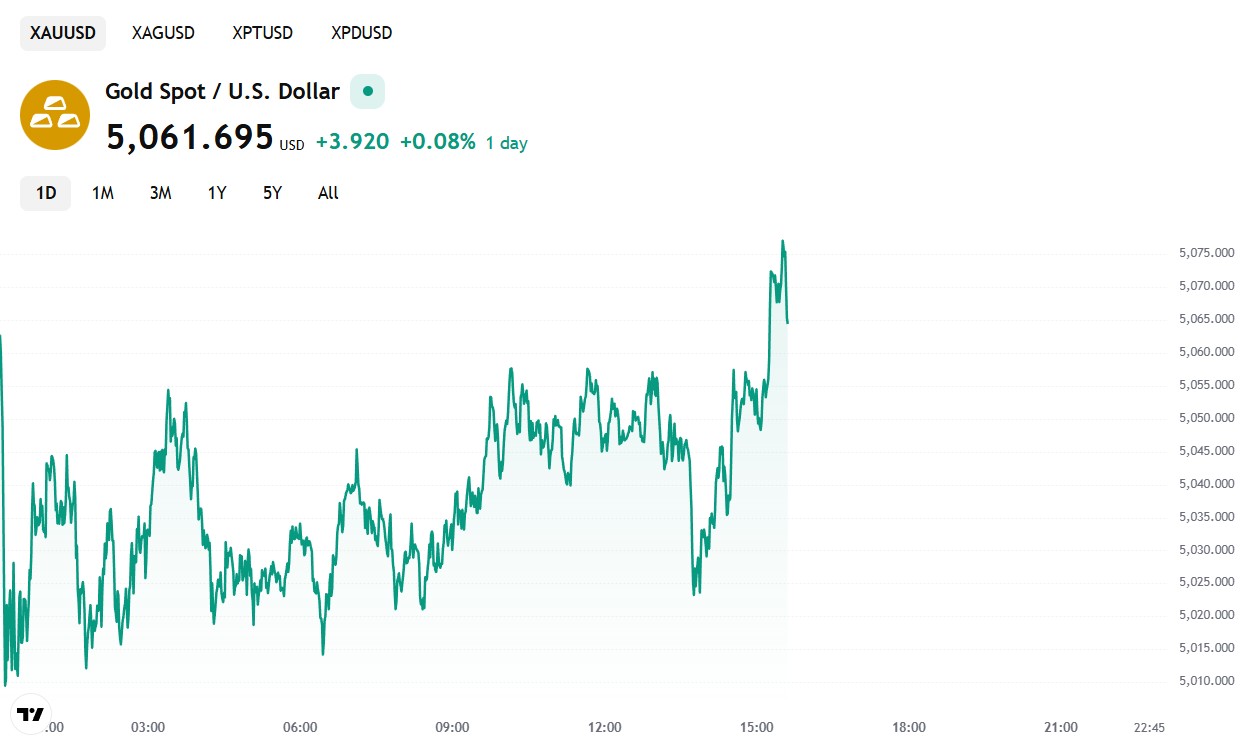Open the TradingView logo in chart corner
The width and height of the screenshot is (1240, 740).
pyautogui.click(x=33, y=712)
